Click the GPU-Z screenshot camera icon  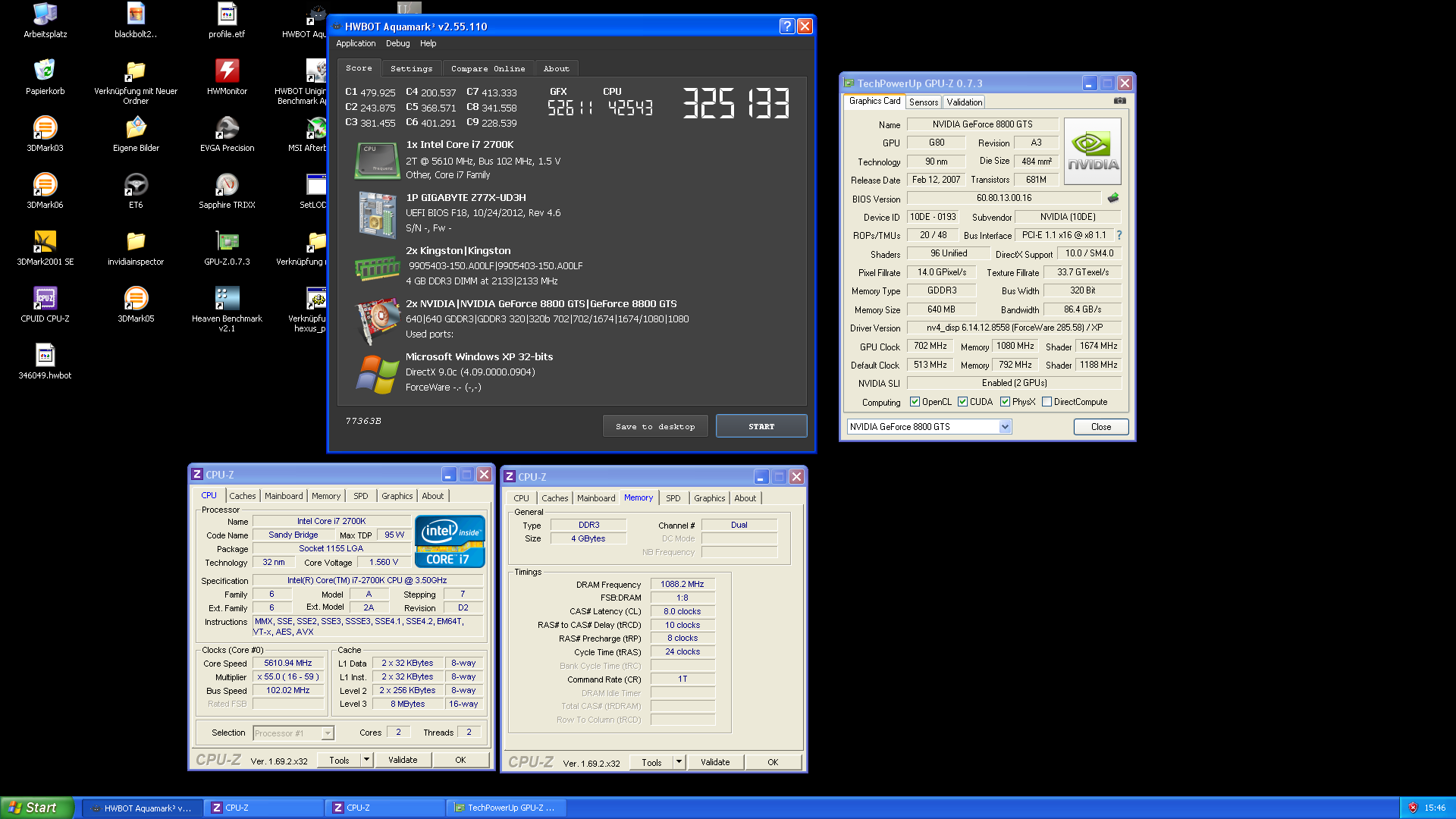(x=1119, y=101)
